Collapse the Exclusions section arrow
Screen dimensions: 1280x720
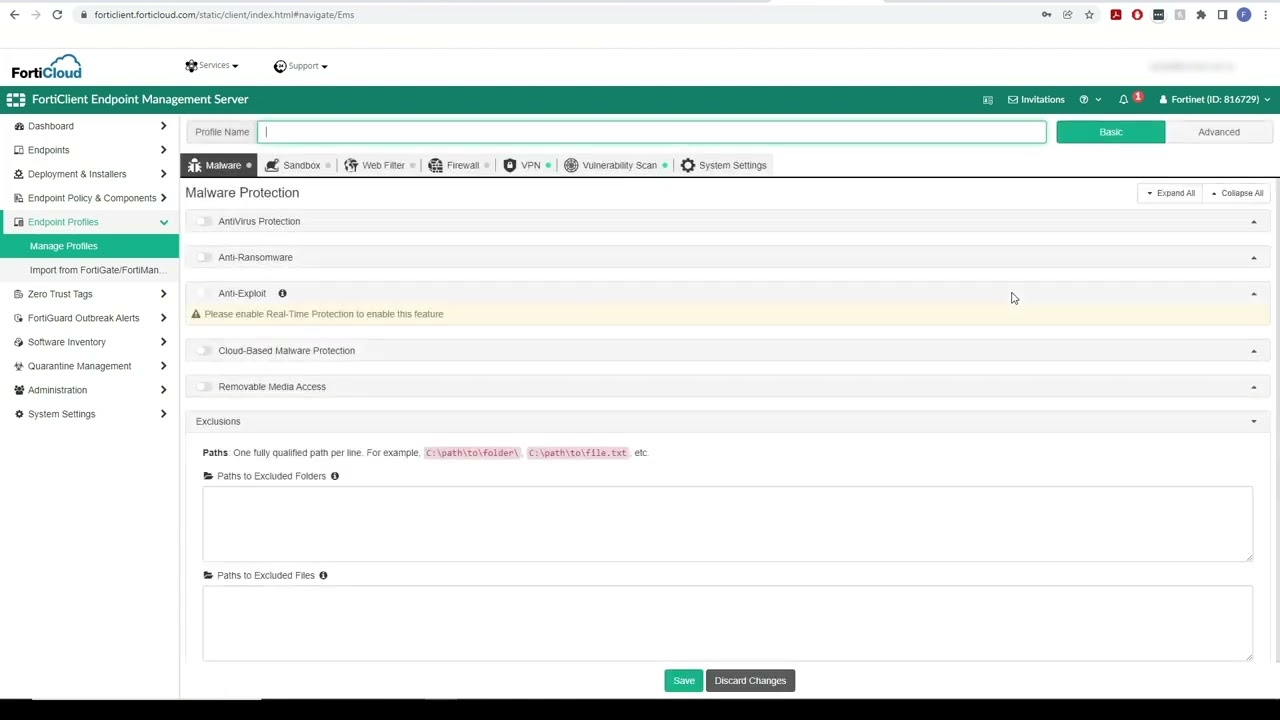[x=1254, y=422]
